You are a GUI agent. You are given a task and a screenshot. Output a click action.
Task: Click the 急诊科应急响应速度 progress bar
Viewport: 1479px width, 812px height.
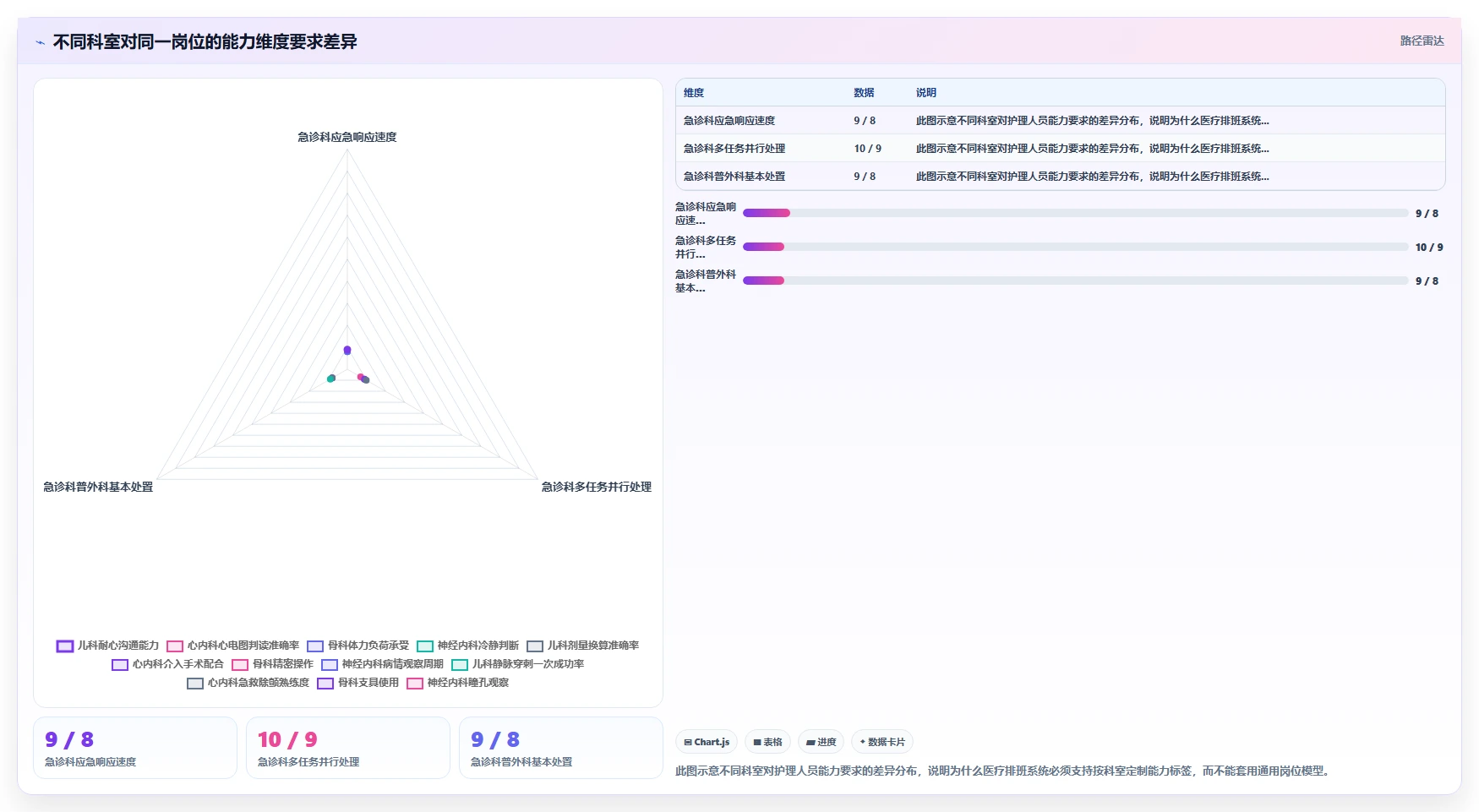pyautogui.click(x=1075, y=213)
